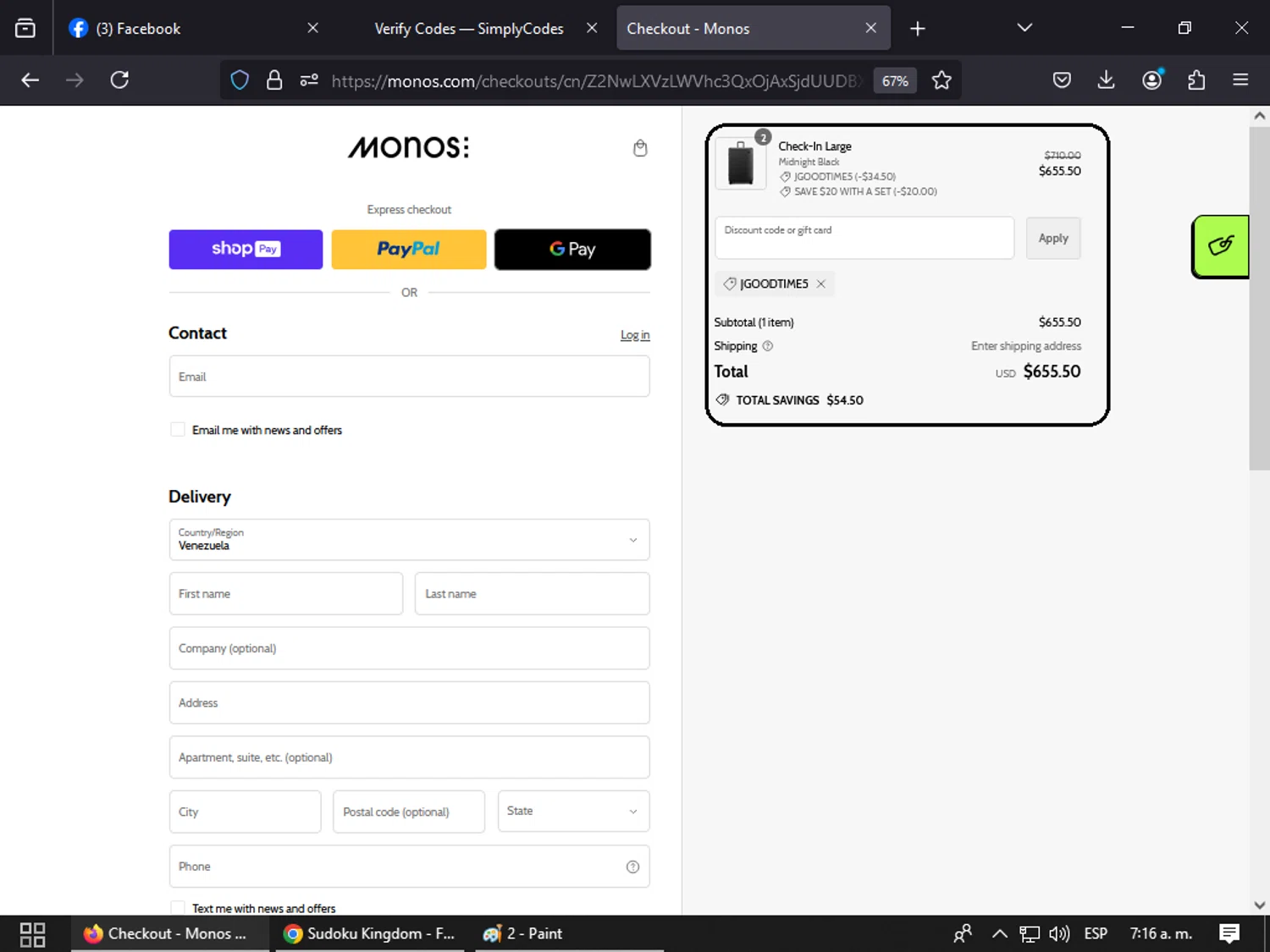Screen dimensions: 1270x952
Task: Focus the Apartment, suite field
Action: click(409, 757)
